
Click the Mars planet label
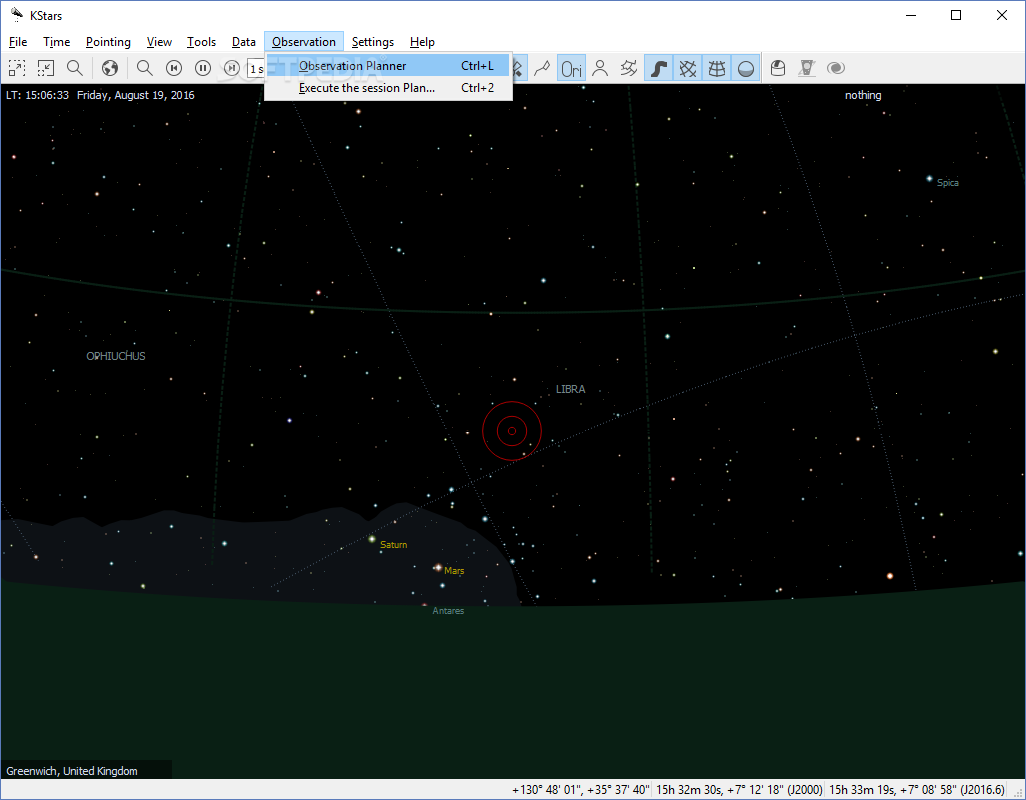454,570
